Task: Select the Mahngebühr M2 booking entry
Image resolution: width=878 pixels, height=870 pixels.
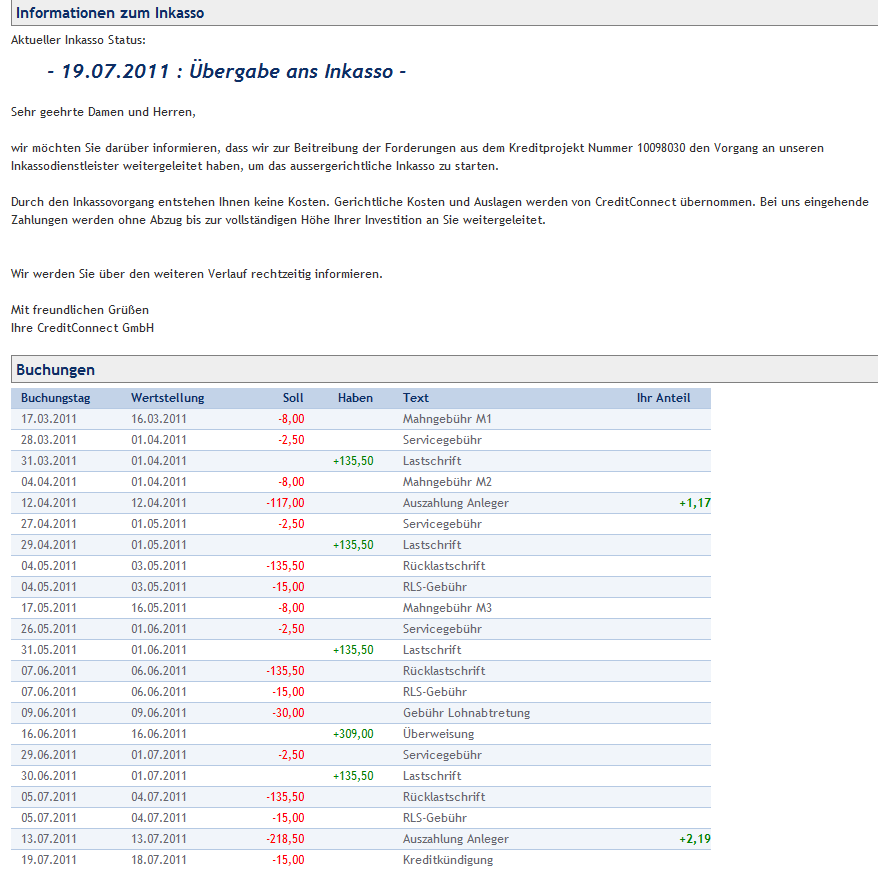Action: tap(447, 482)
